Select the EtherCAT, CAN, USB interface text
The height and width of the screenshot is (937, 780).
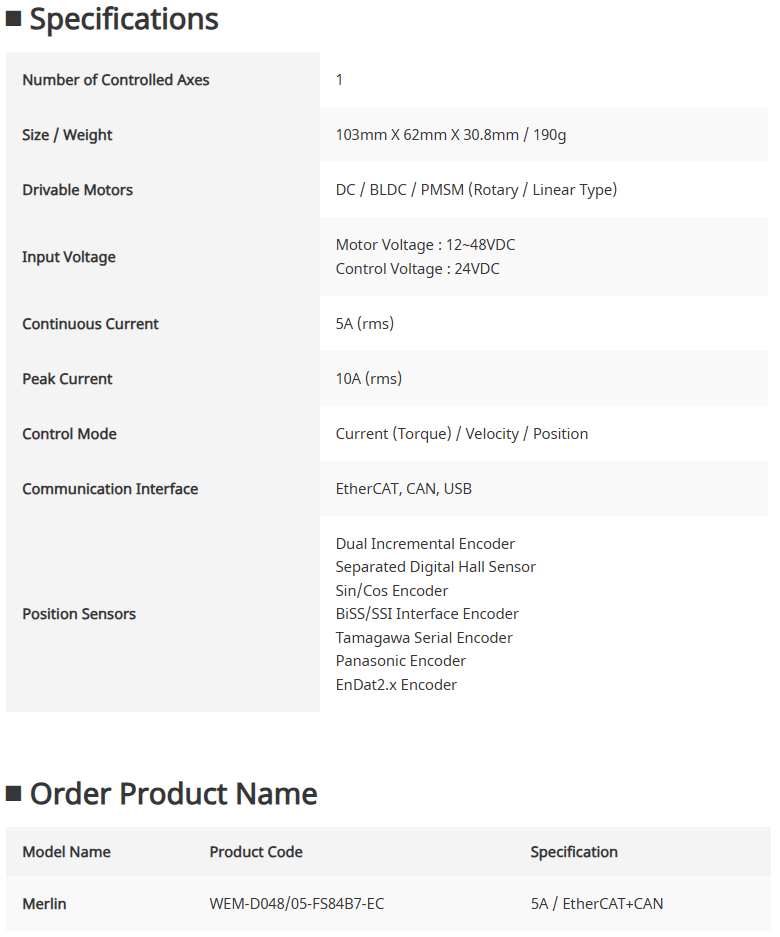click(403, 489)
